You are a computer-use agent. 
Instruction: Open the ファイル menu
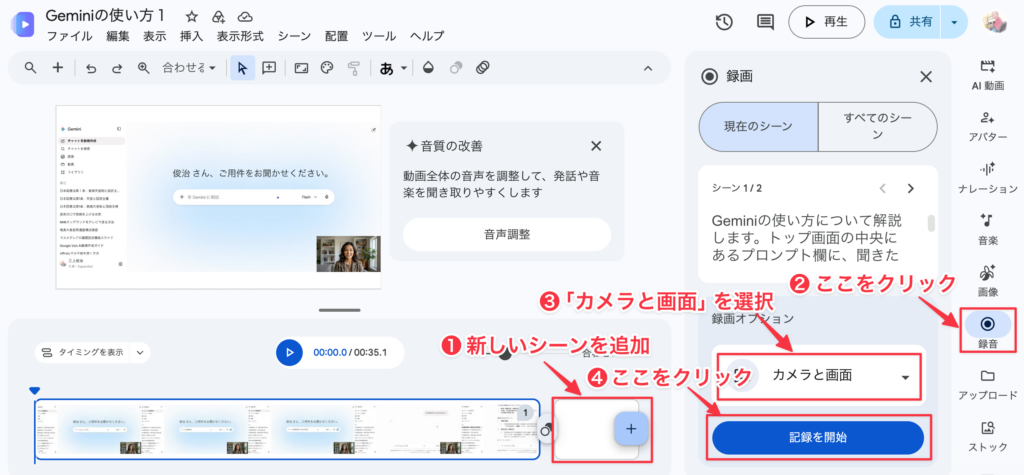pyautogui.click(x=69, y=36)
